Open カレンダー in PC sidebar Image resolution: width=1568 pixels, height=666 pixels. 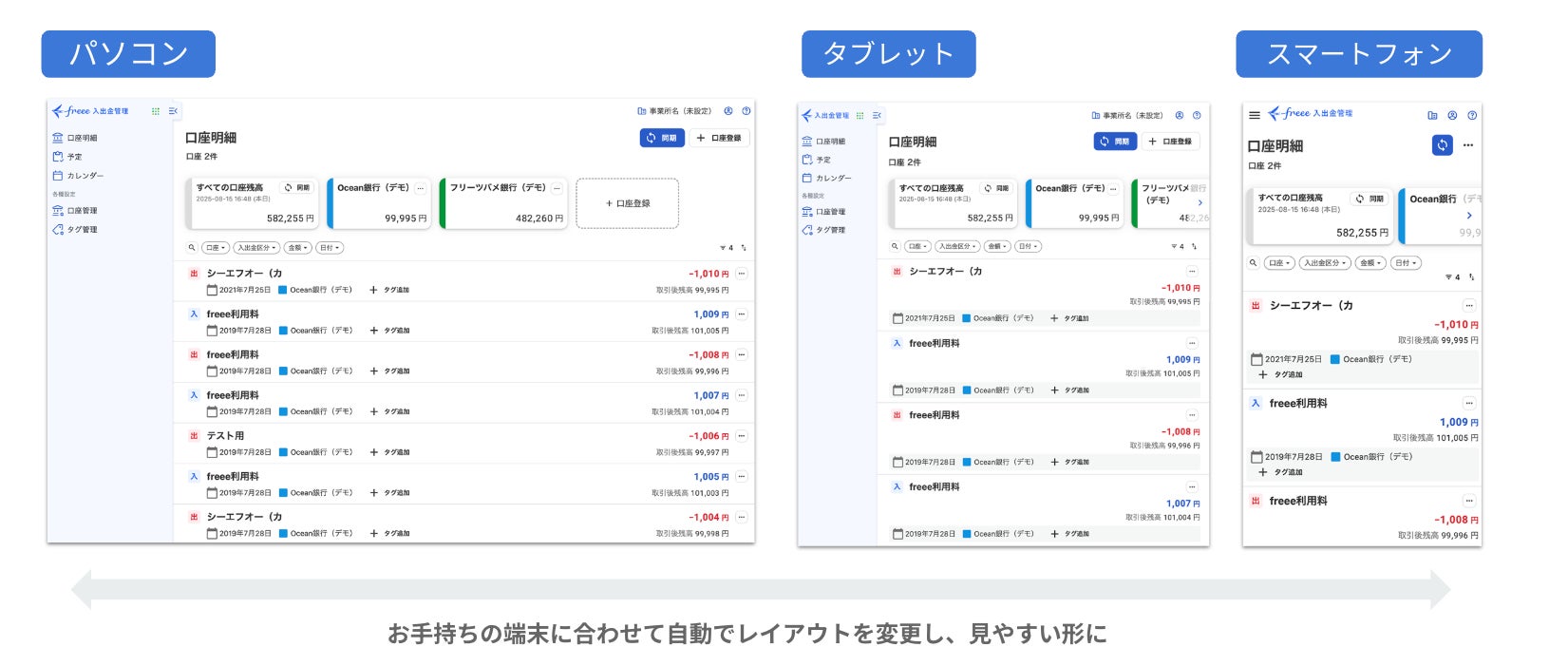78,176
